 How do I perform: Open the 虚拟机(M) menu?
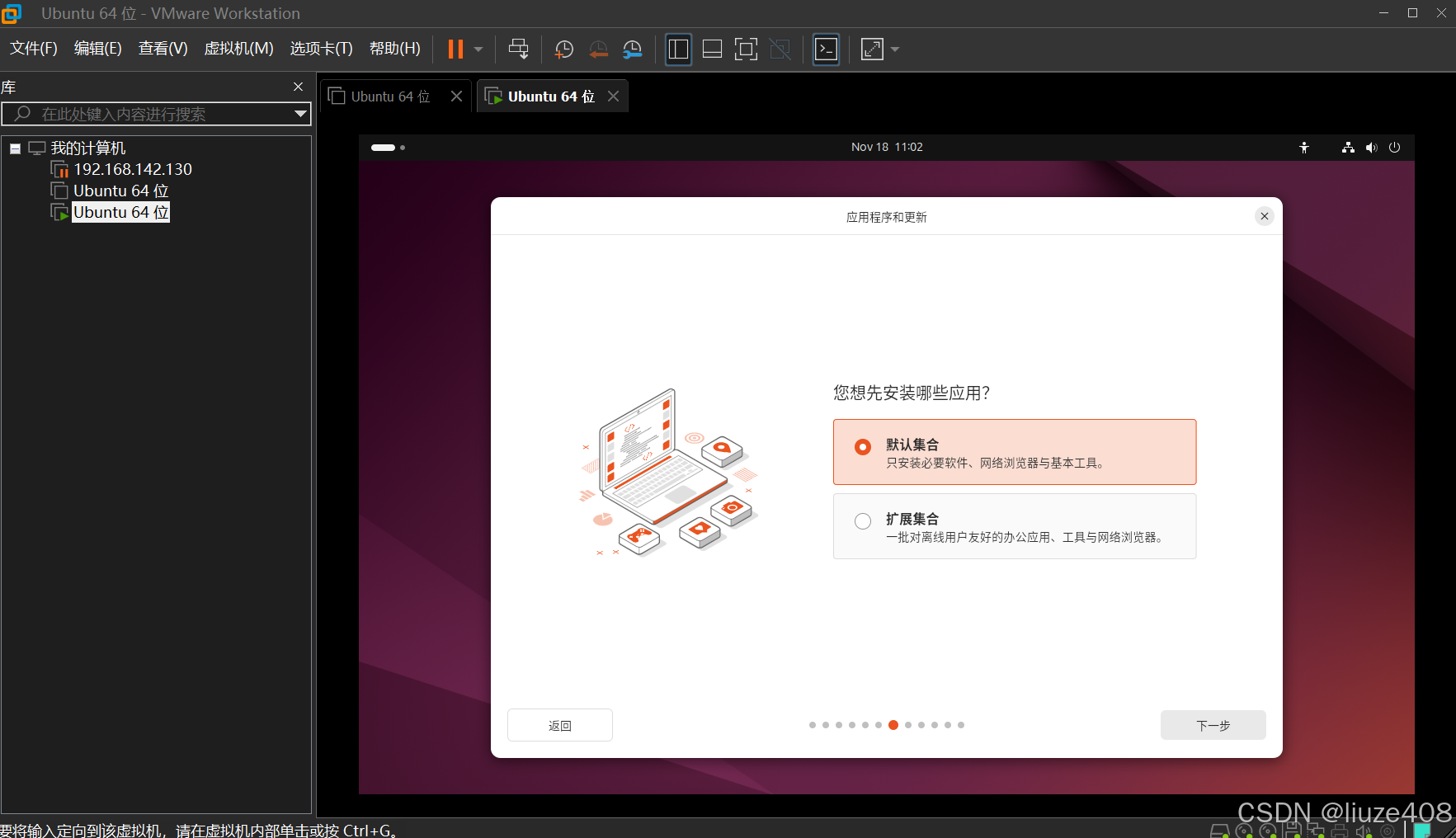tap(239, 49)
